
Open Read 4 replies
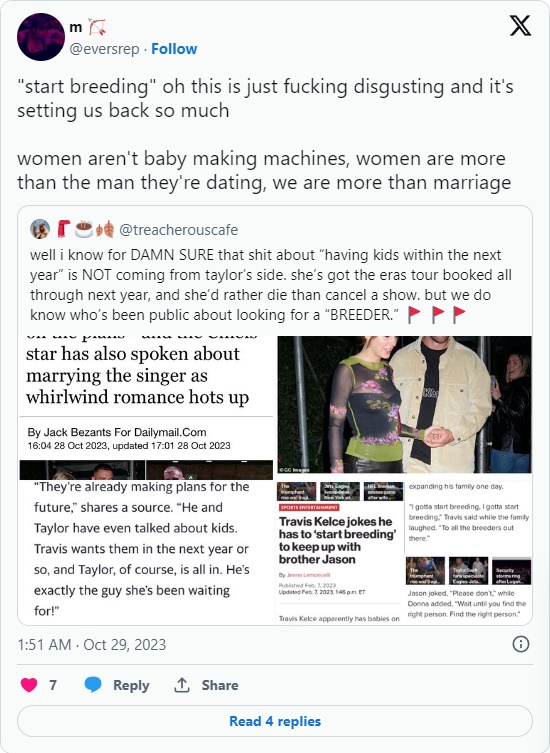pos(275,721)
